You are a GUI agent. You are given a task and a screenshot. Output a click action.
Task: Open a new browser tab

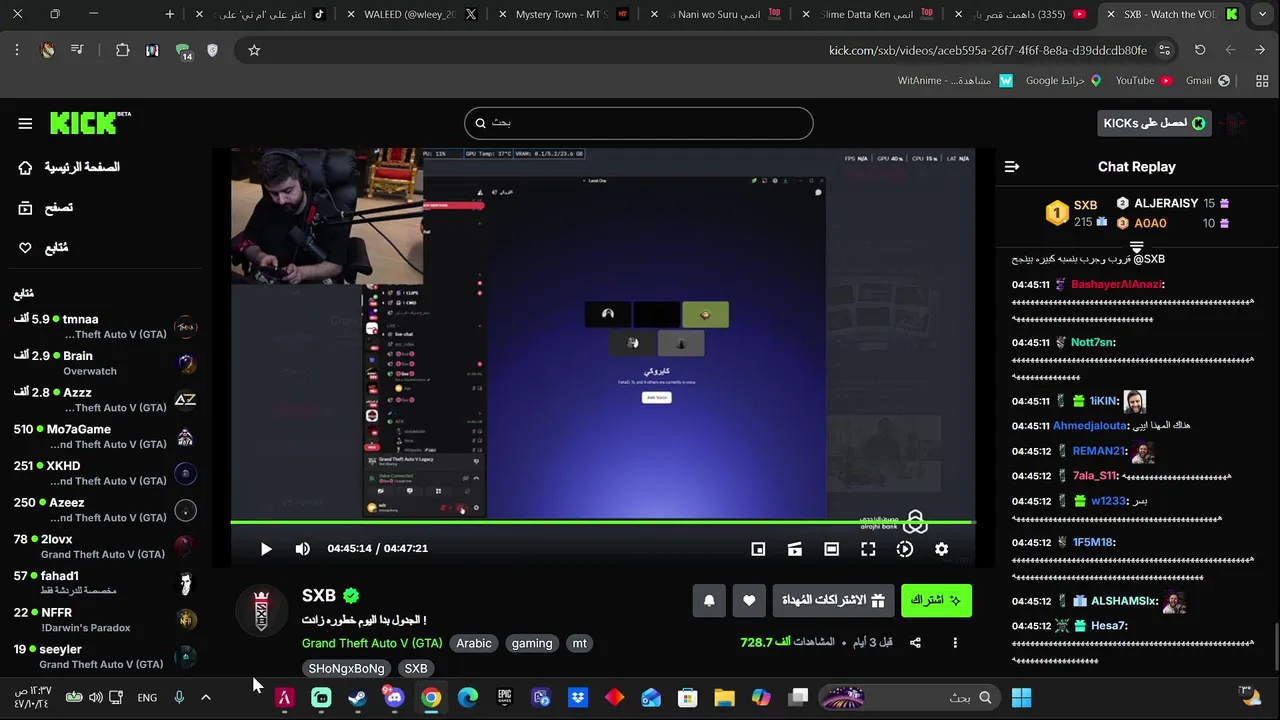tap(169, 14)
